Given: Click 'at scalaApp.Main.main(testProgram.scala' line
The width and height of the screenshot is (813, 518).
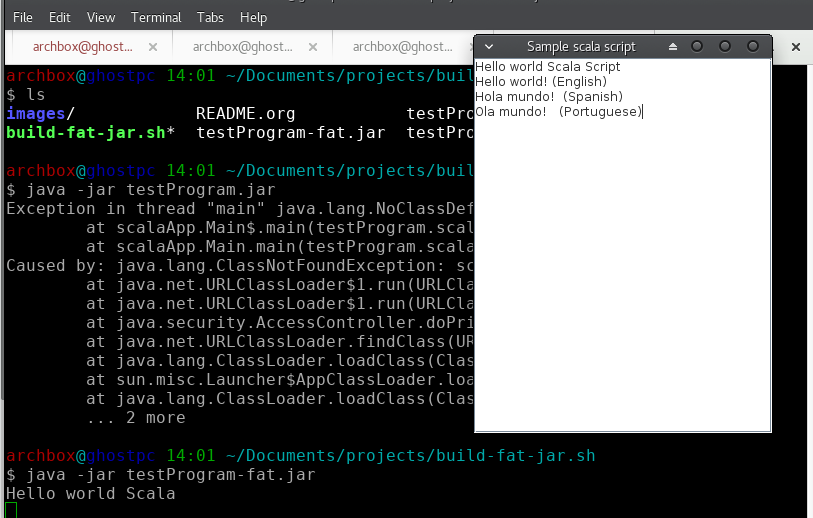Looking at the screenshot, I should click(x=280, y=247).
